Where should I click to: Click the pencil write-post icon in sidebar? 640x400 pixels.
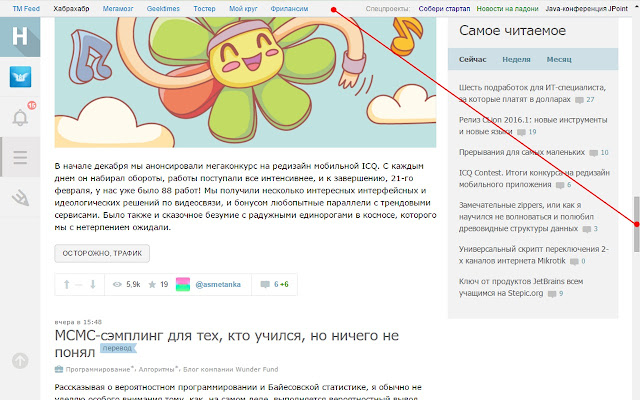(x=20, y=198)
